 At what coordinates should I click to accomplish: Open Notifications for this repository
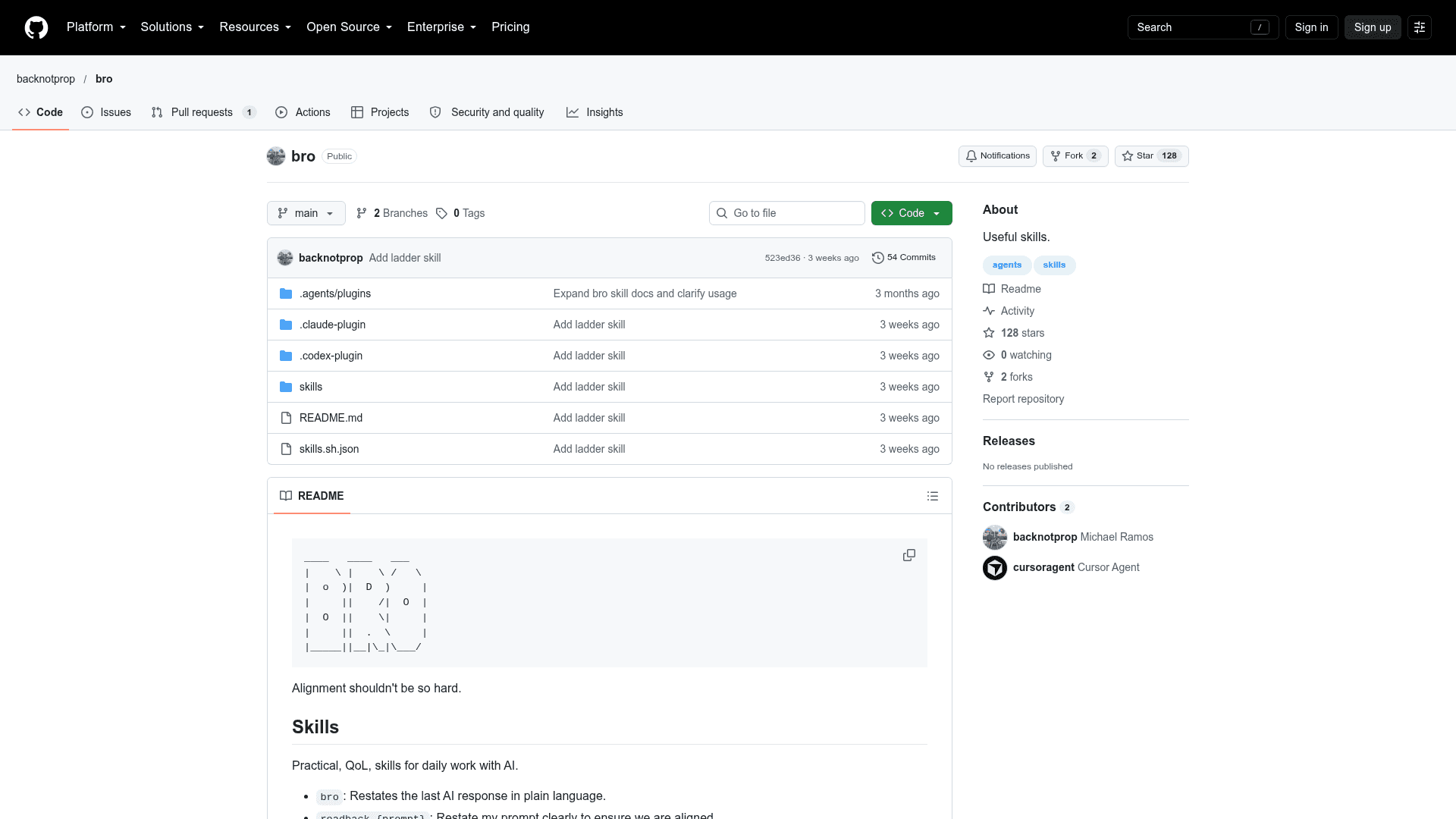pos(997,156)
